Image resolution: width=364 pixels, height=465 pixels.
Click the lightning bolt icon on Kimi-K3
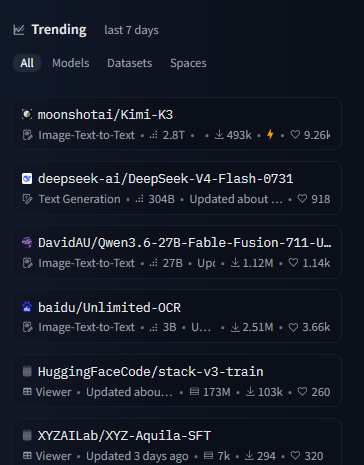pos(270,135)
